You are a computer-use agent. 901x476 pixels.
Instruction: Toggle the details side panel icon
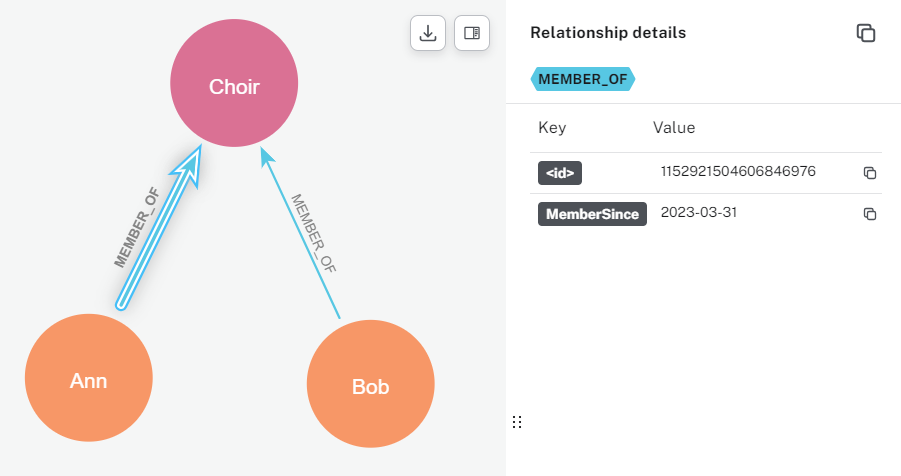(472, 33)
